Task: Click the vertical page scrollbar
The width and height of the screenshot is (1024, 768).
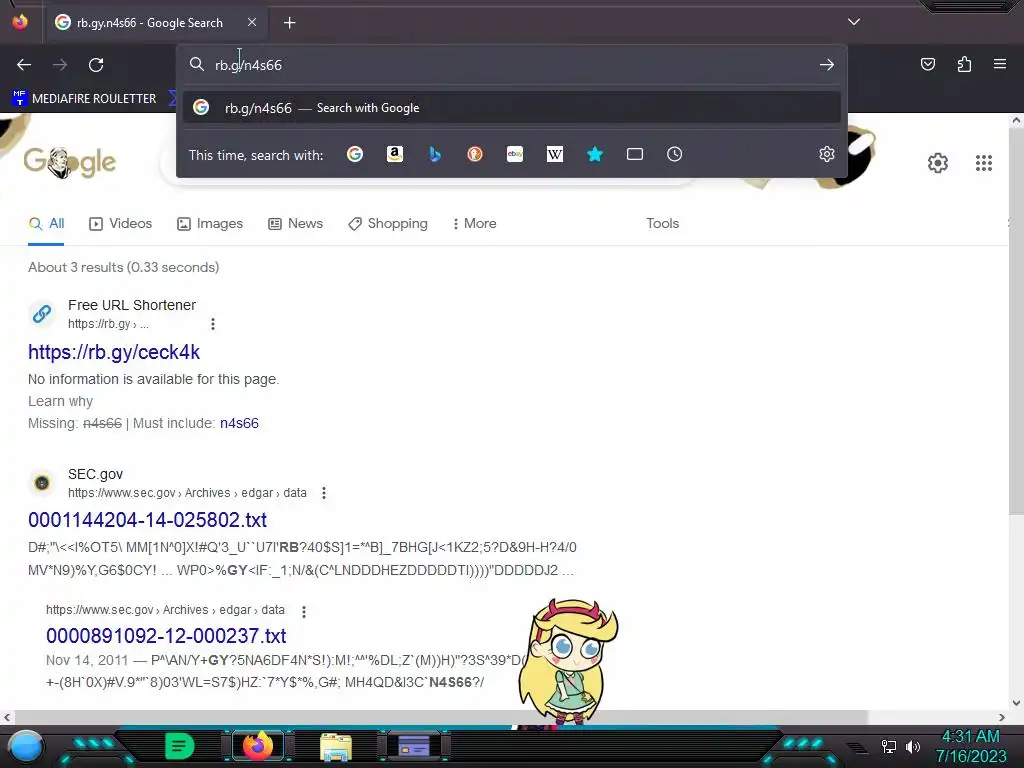Action: click(1016, 320)
